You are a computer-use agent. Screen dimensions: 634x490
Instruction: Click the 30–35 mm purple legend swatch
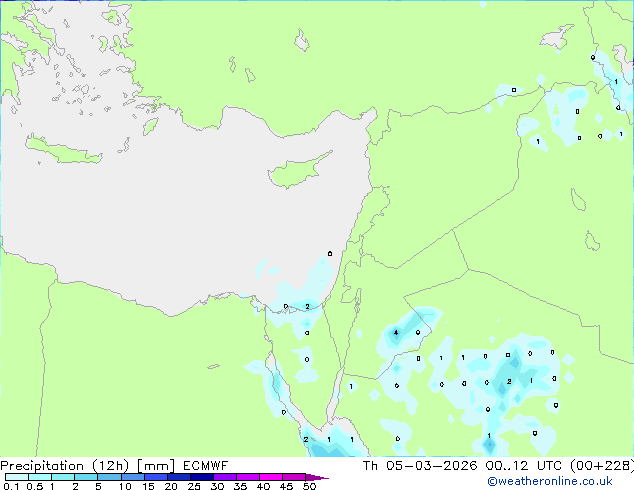coord(225,477)
